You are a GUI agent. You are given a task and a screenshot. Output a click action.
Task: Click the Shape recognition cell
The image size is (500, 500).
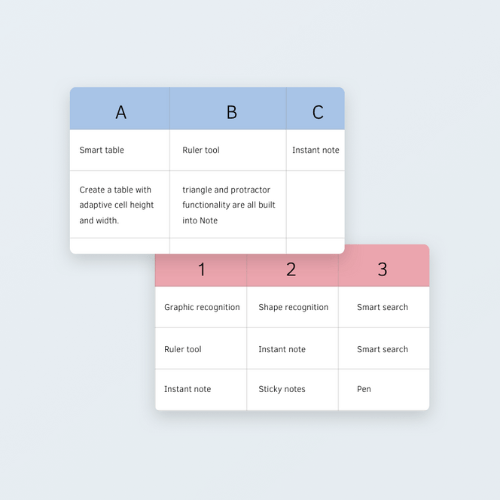pos(293,307)
